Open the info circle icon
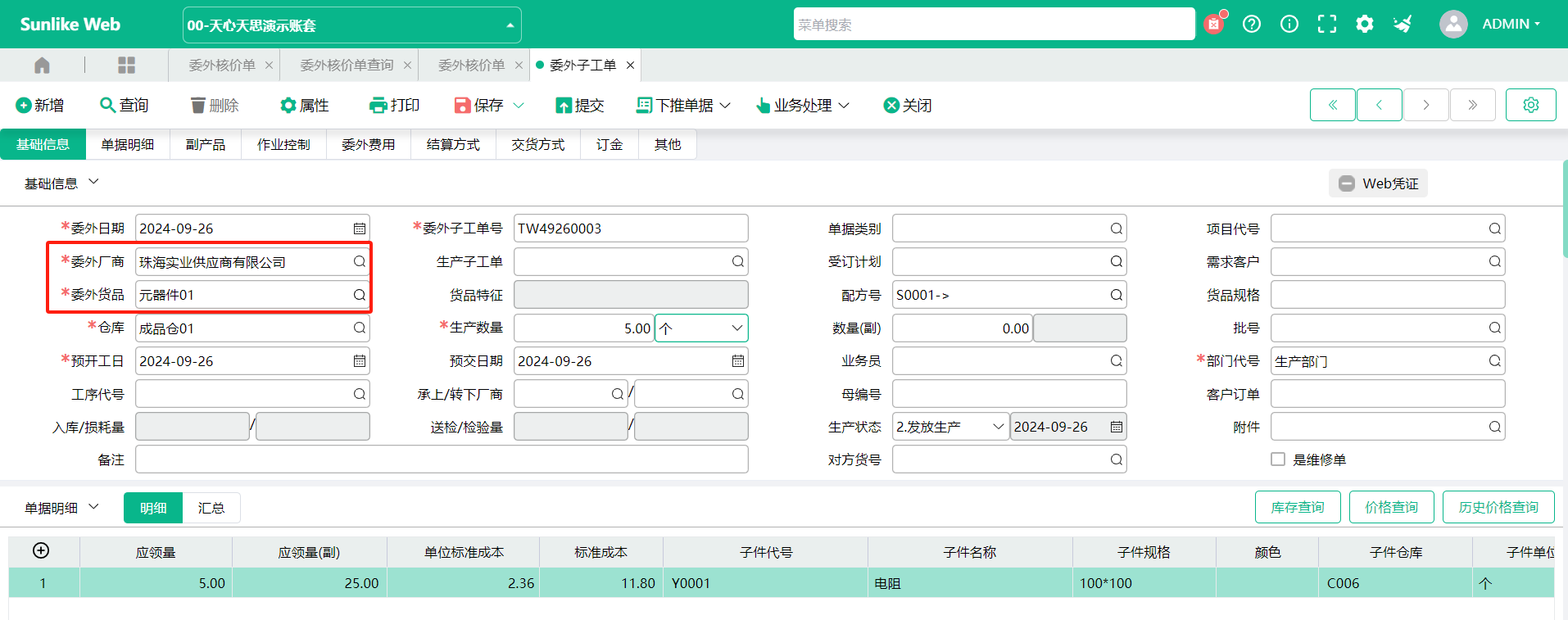The width and height of the screenshot is (1568, 620). pos(1289,24)
